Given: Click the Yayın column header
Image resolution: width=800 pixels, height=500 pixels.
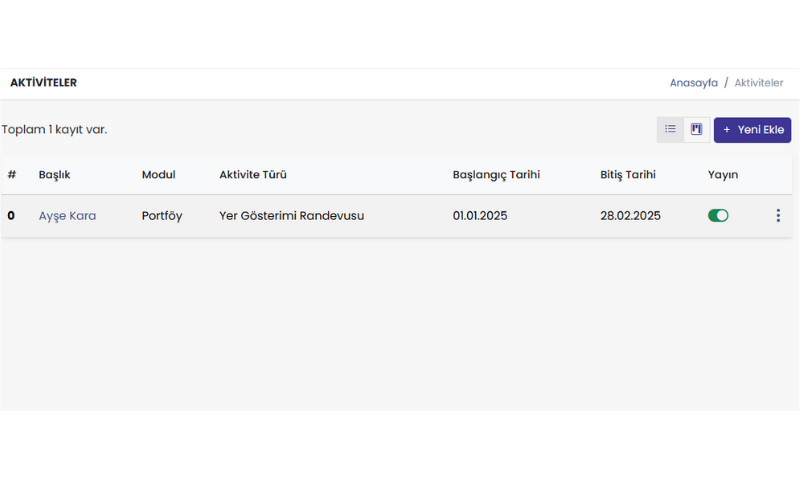Looking at the screenshot, I should point(723,174).
